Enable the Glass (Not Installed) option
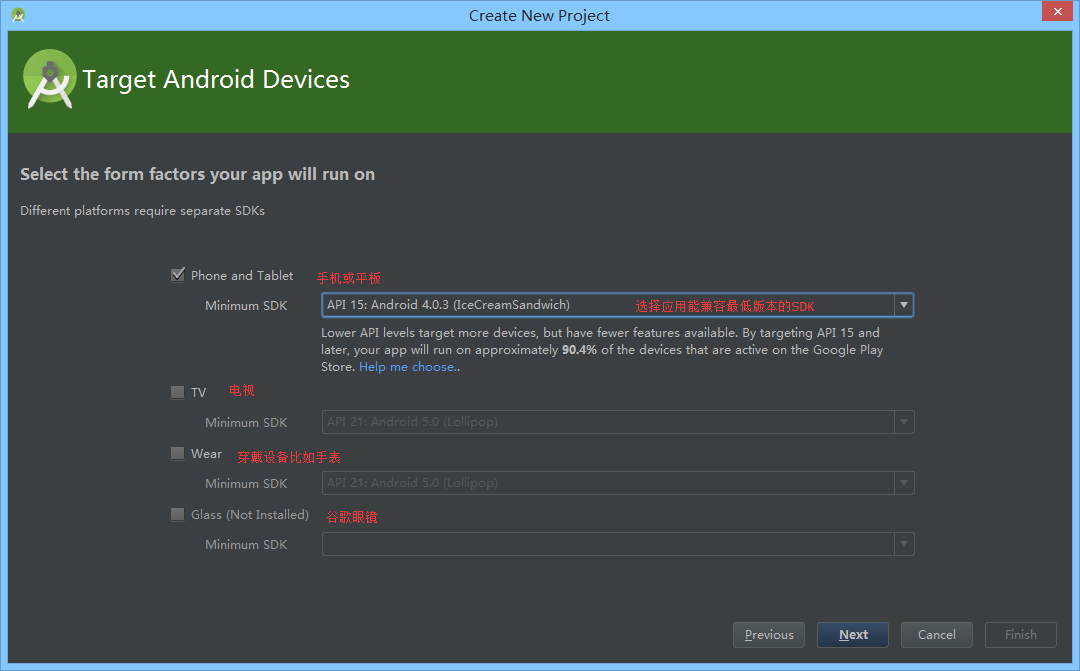This screenshot has width=1080, height=671. point(177,514)
